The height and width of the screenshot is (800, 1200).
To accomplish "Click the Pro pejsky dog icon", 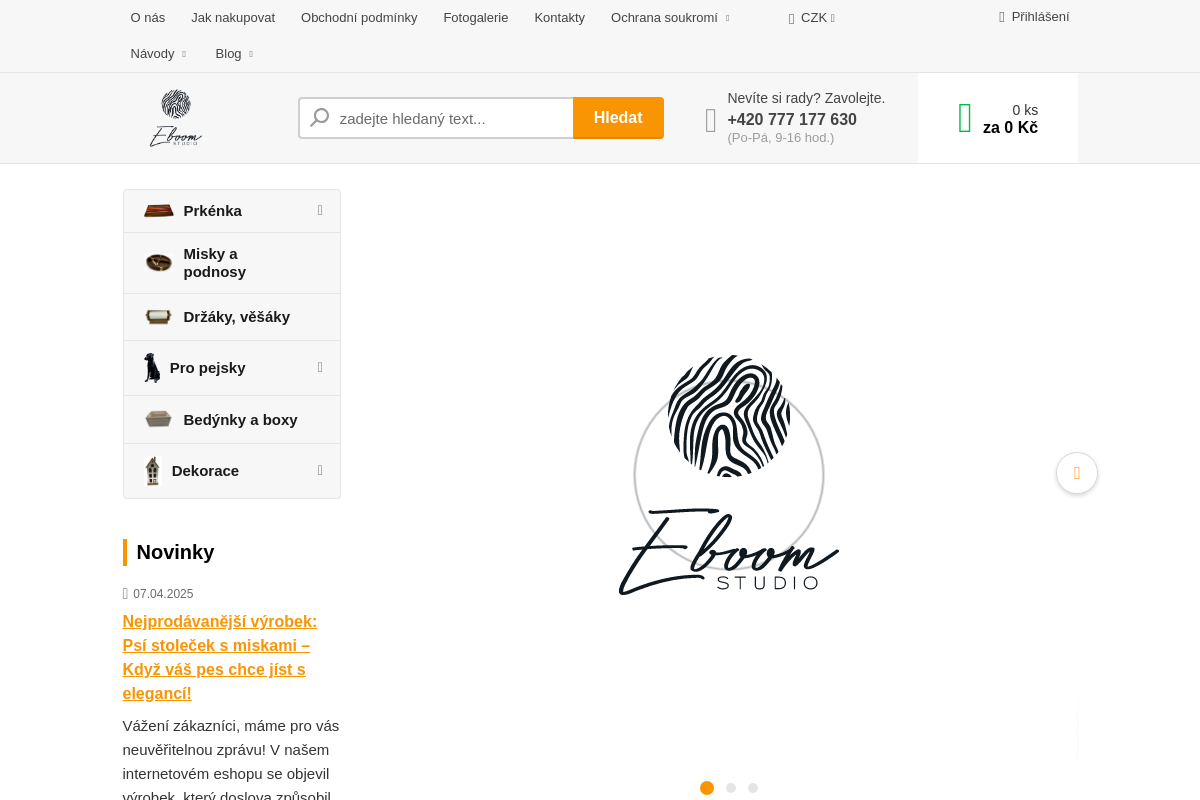I will 151,368.
